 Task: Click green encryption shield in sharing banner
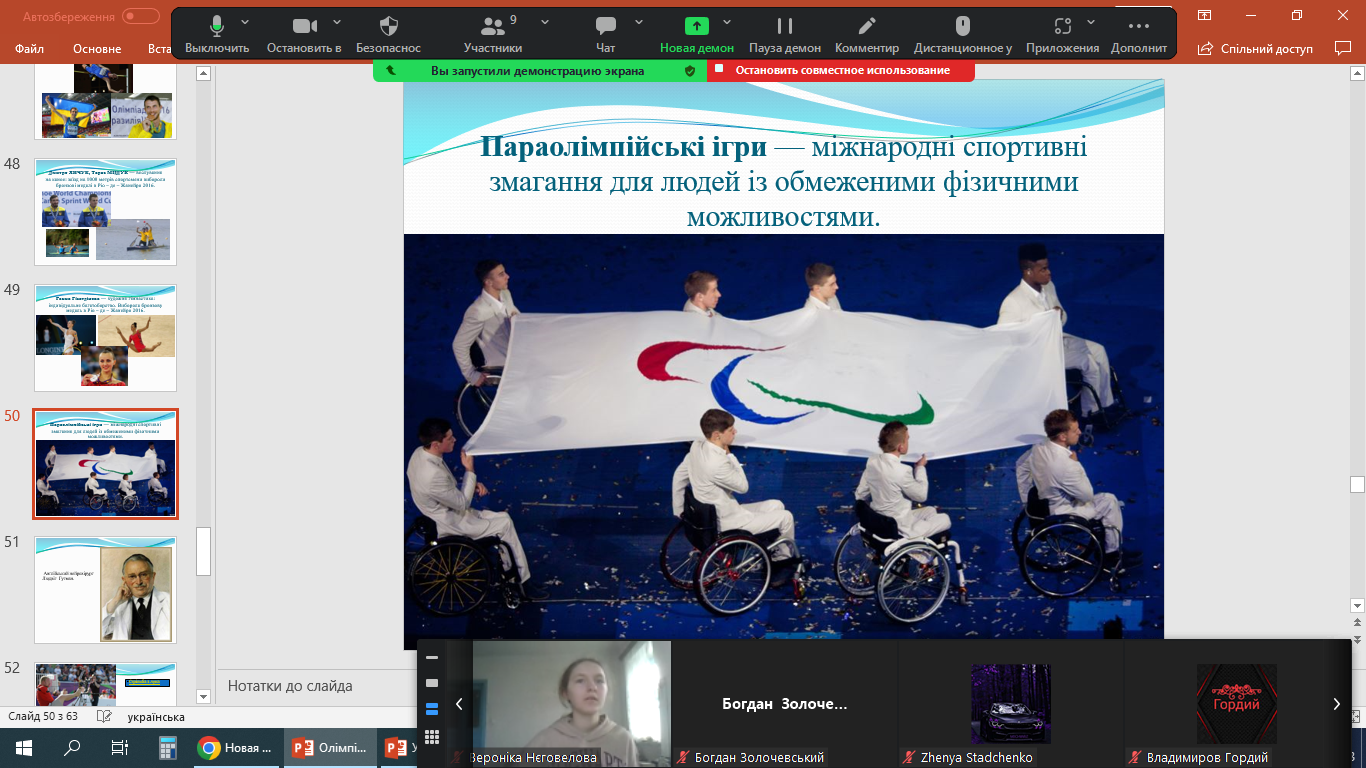[x=689, y=71]
